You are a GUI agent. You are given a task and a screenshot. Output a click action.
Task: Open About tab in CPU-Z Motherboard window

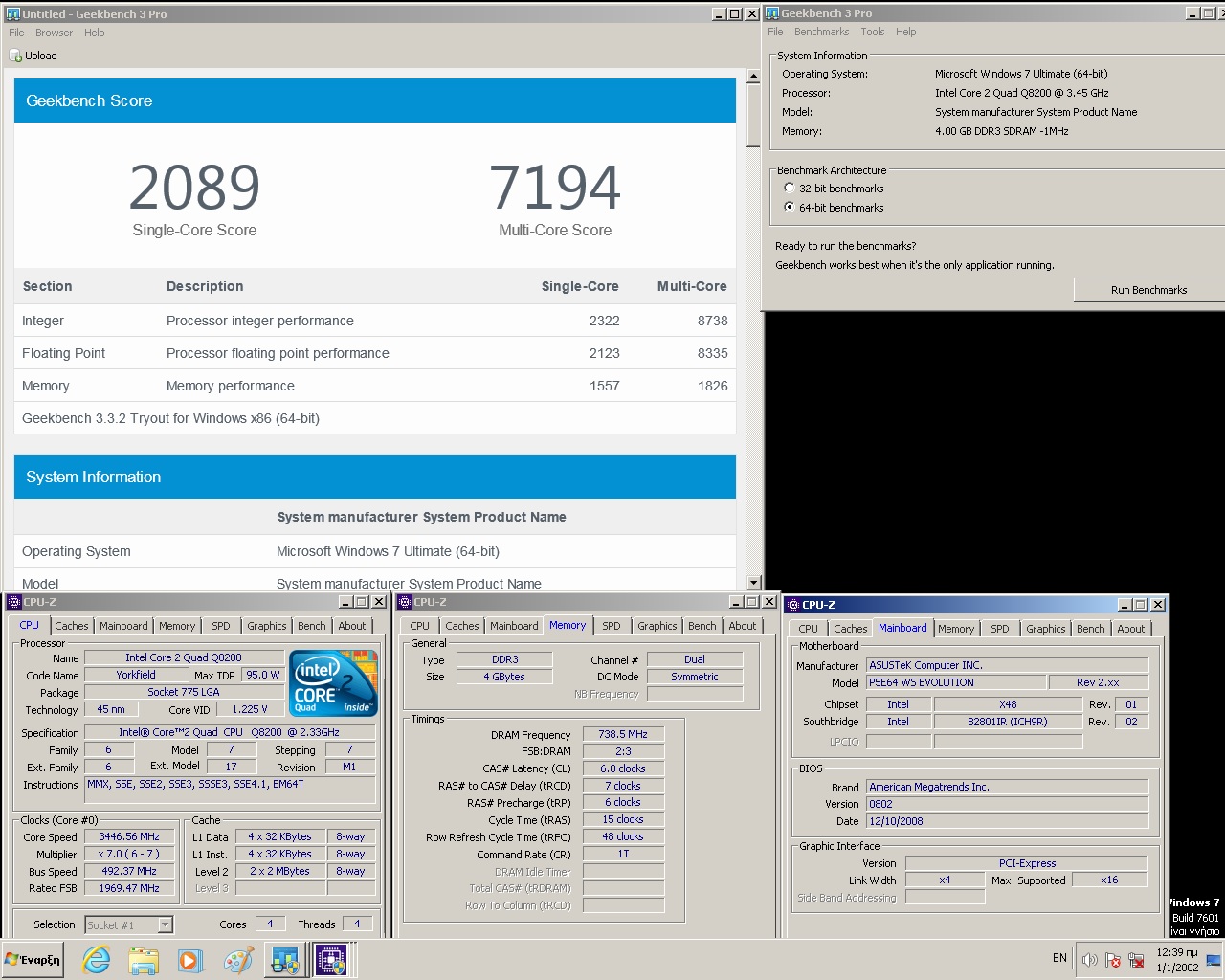click(x=1130, y=629)
